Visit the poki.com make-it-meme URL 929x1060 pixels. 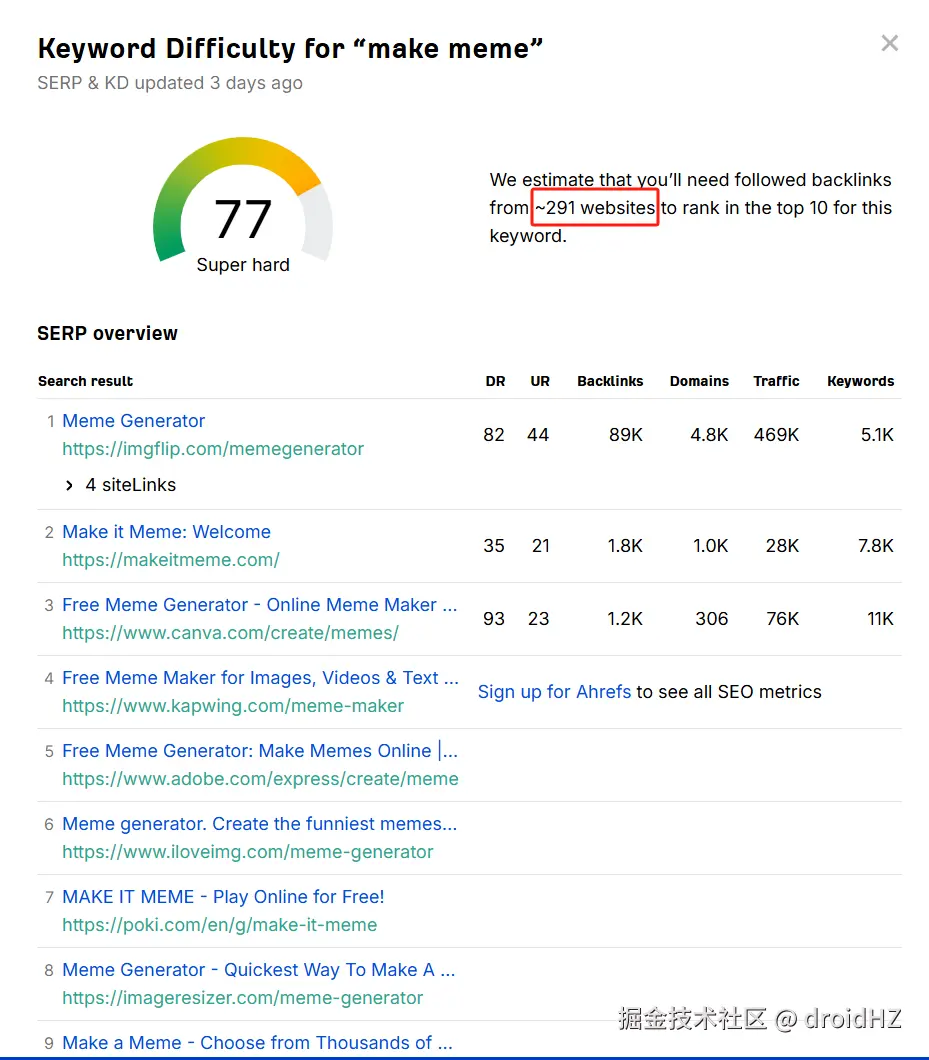(220, 925)
